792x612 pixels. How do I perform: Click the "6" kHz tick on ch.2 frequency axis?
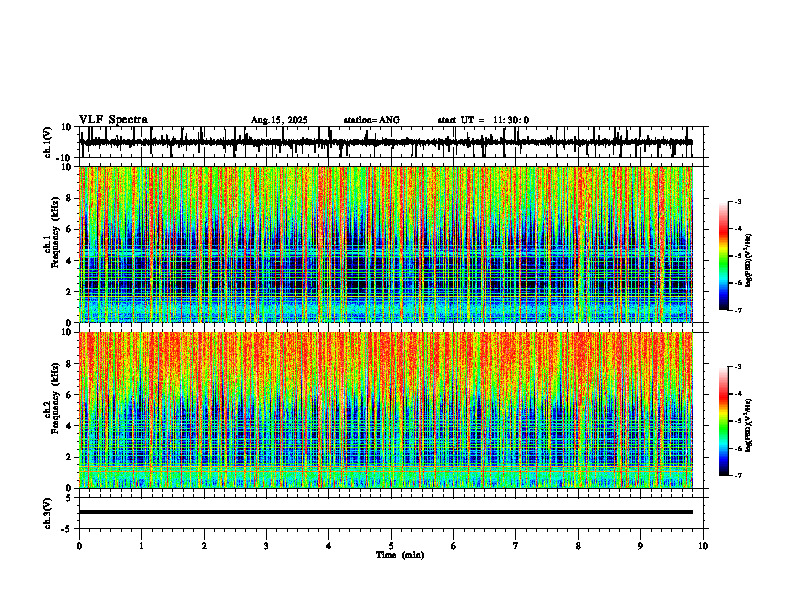click(69, 395)
